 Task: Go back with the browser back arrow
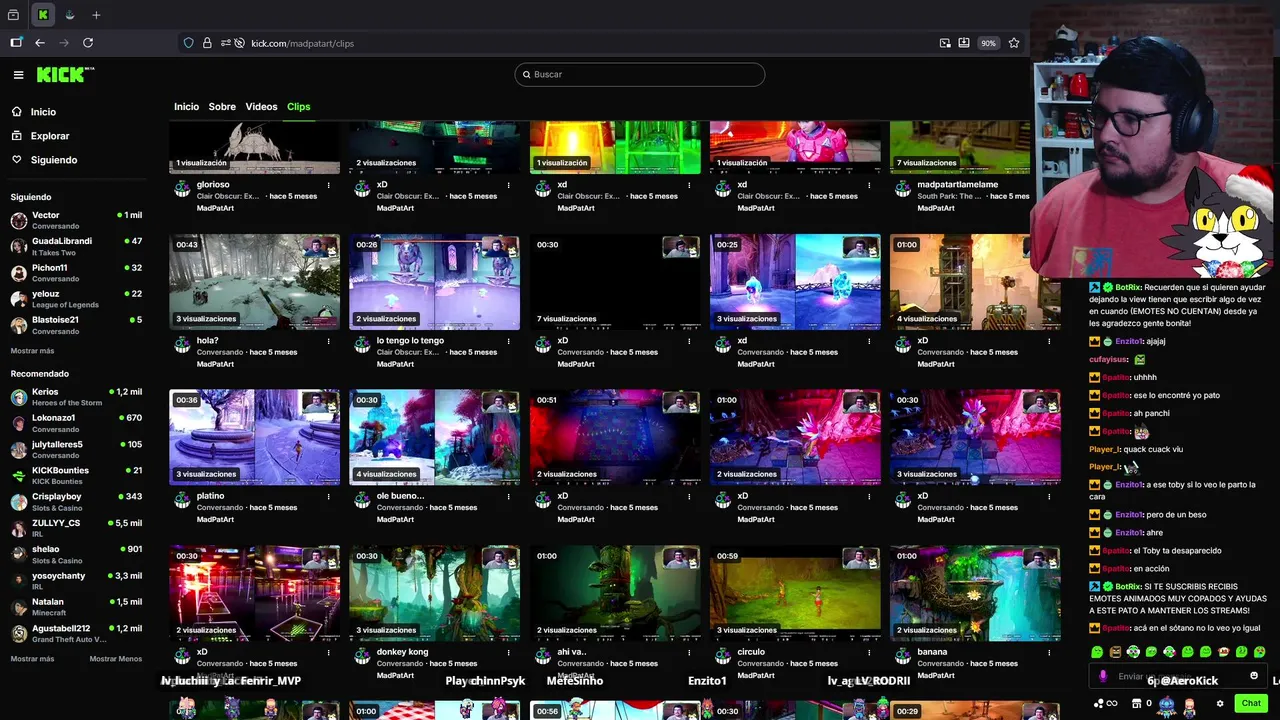click(x=40, y=43)
